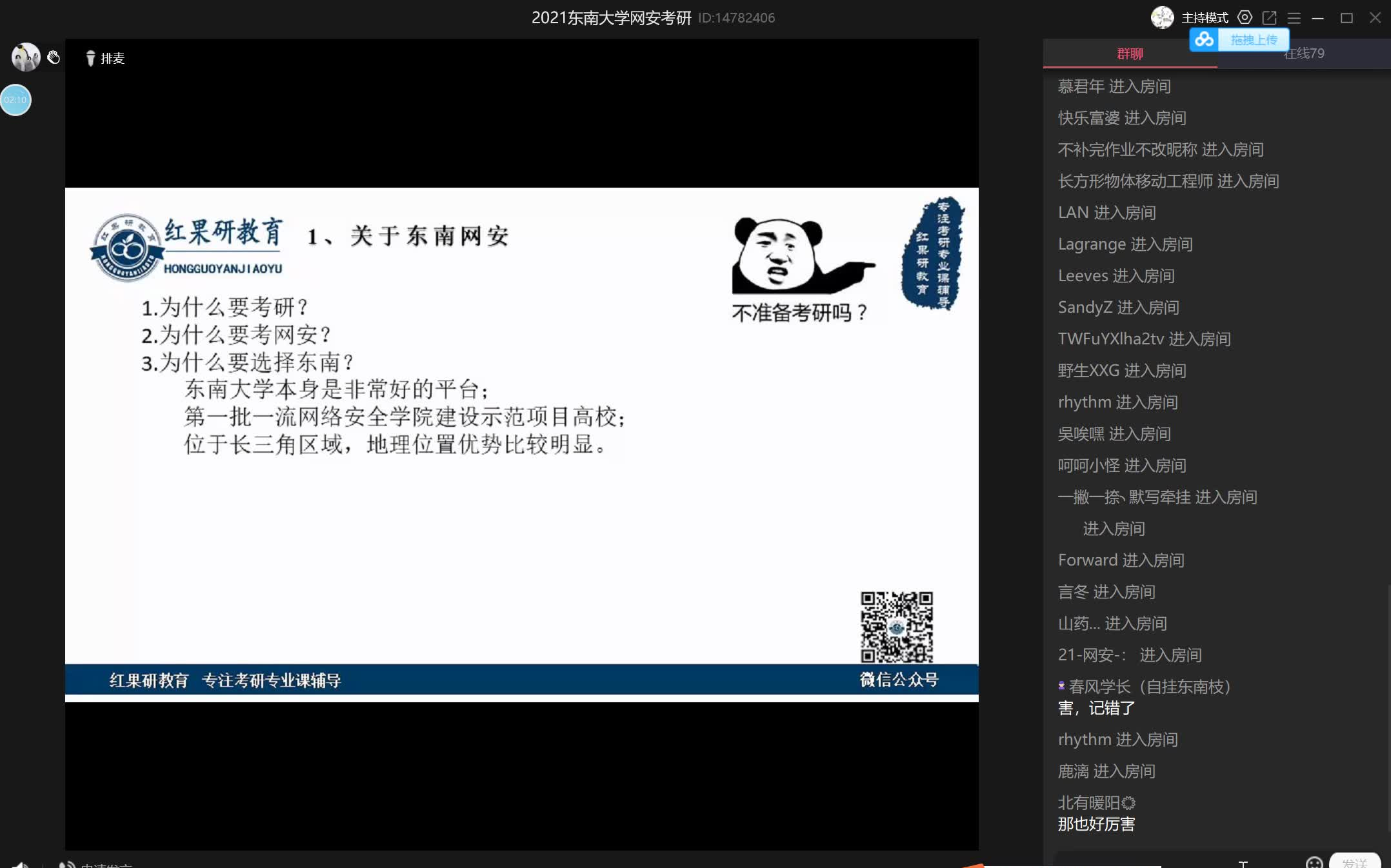This screenshot has width=1391, height=868.
Task: Click the raised-hand icon beside the host avatar
Action: [54, 57]
